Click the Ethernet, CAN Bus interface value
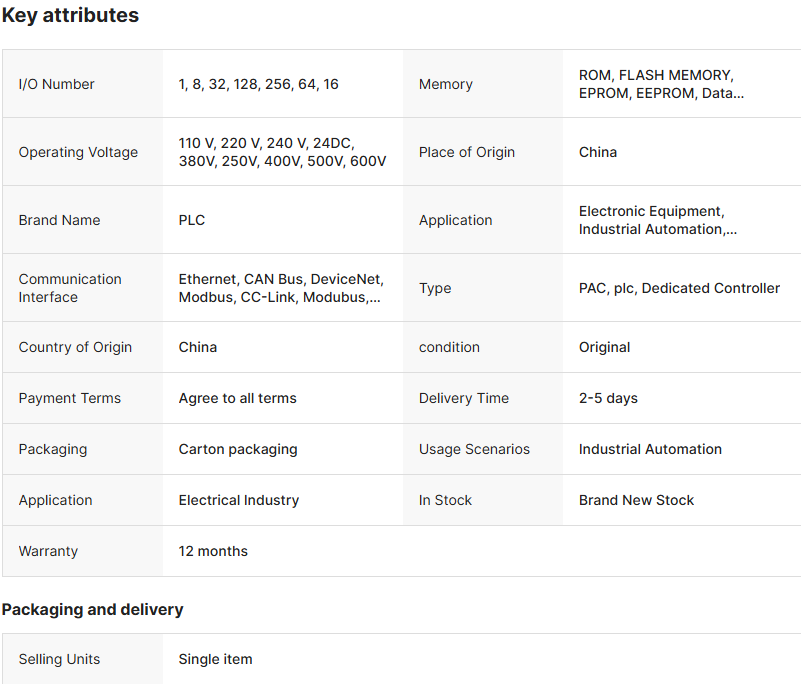The width and height of the screenshot is (801, 684). point(281,288)
